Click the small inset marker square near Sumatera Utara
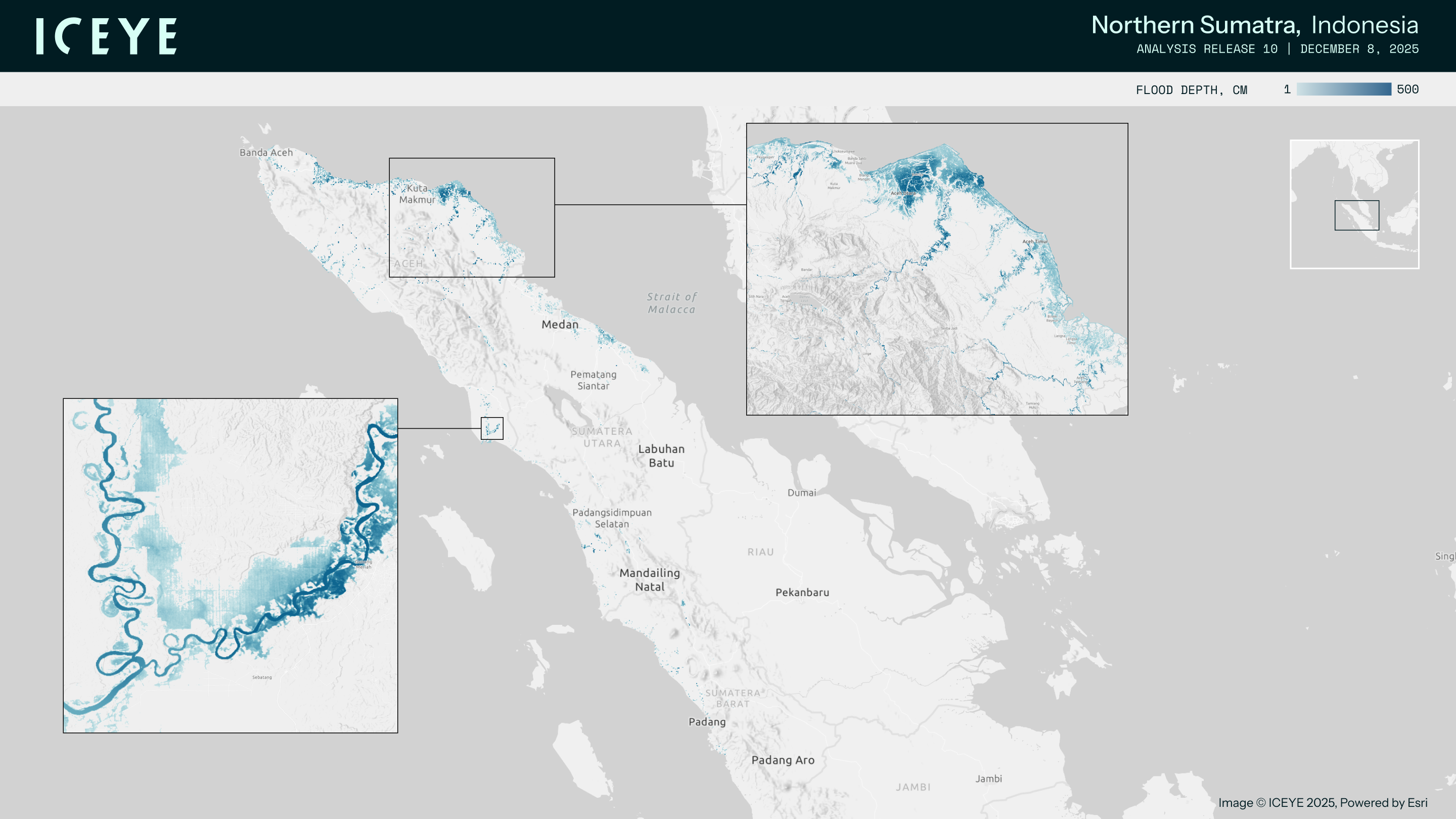This screenshot has height=819, width=1456. point(492,428)
